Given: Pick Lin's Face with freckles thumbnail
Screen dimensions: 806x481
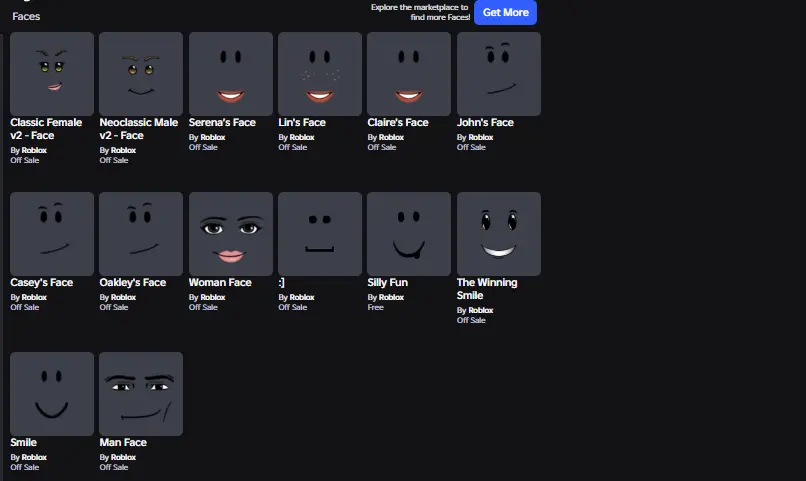Looking at the screenshot, I should (320, 74).
